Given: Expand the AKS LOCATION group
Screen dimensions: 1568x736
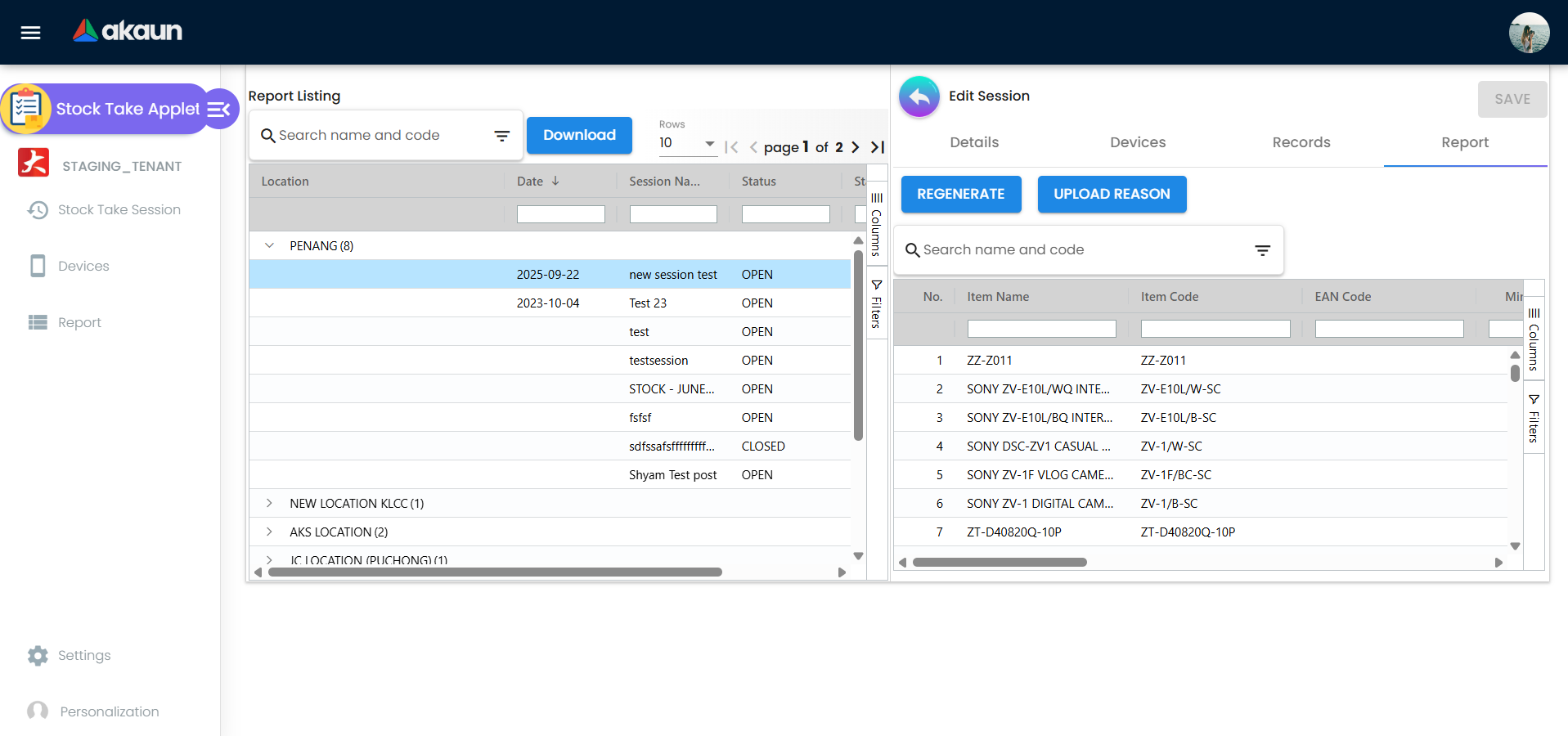Looking at the screenshot, I should pyautogui.click(x=269, y=532).
